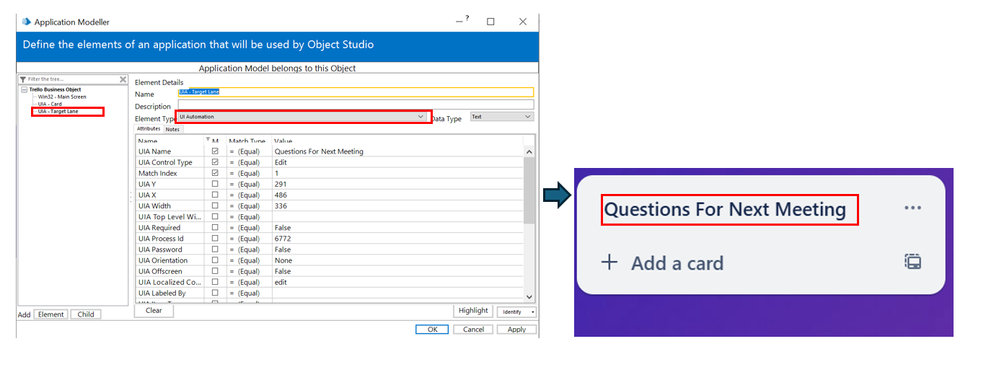Image resolution: width=999 pixels, height=367 pixels.
Task: Check the Match box for UIA X
Action: click(215, 195)
